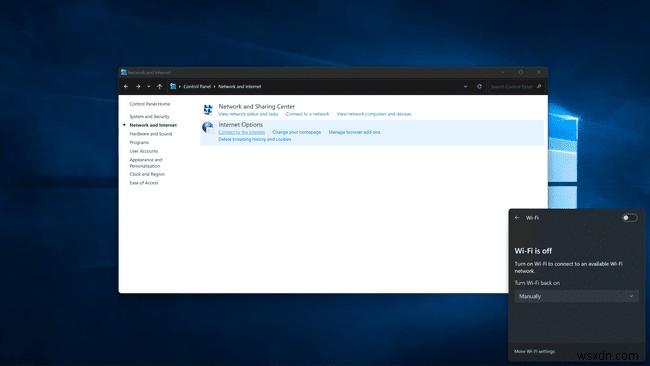650x366 pixels.
Task: Expand the address bar history dropdown
Action: (x=466, y=87)
